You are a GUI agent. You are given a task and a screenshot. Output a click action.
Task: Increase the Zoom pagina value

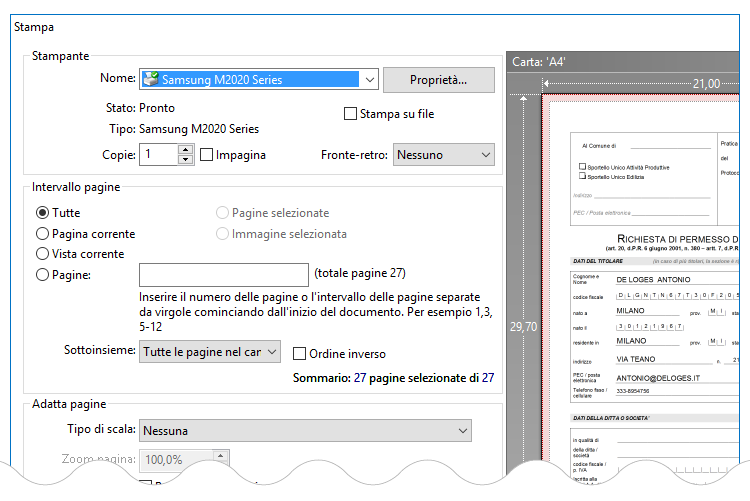pos(220,456)
